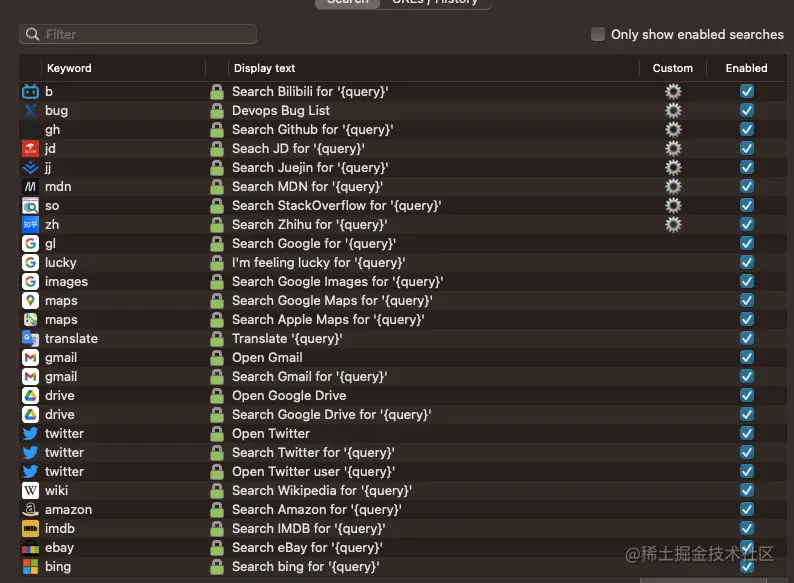The width and height of the screenshot is (794, 583).
Task: Uncheck Enabled for Translate '{query}'
Action: click(747, 338)
